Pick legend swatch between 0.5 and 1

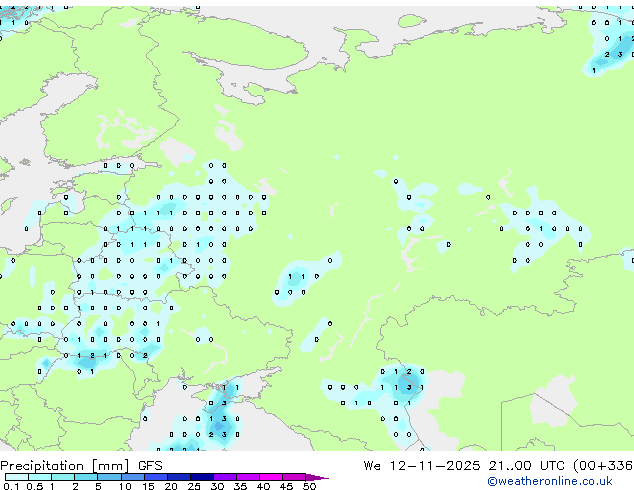(40, 477)
